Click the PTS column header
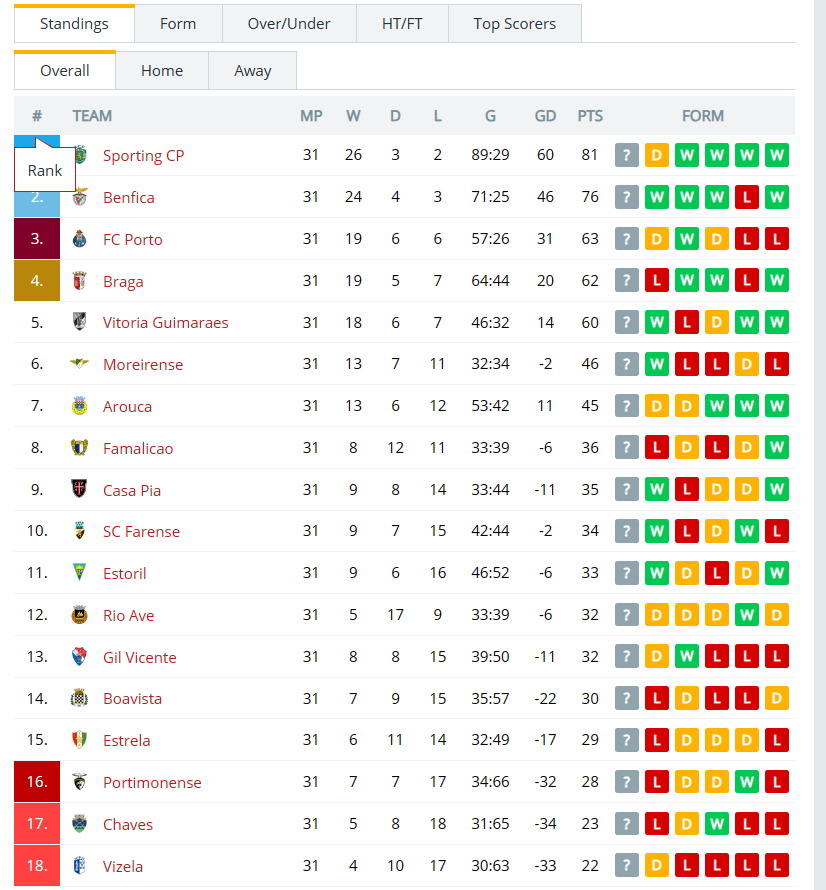826x890 pixels. (x=590, y=116)
